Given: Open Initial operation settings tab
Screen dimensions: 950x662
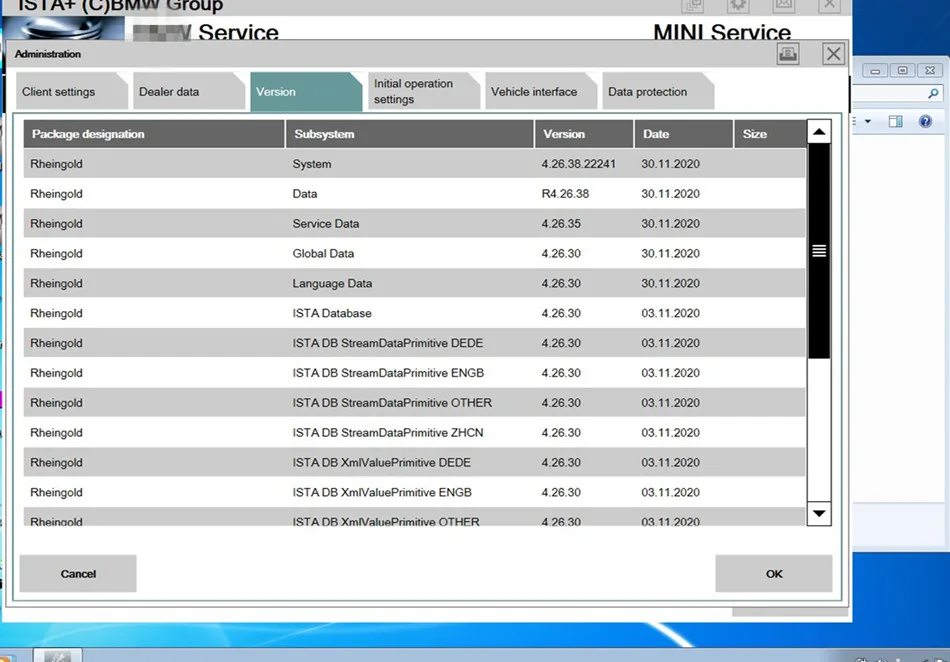Looking at the screenshot, I should tap(423, 91).
